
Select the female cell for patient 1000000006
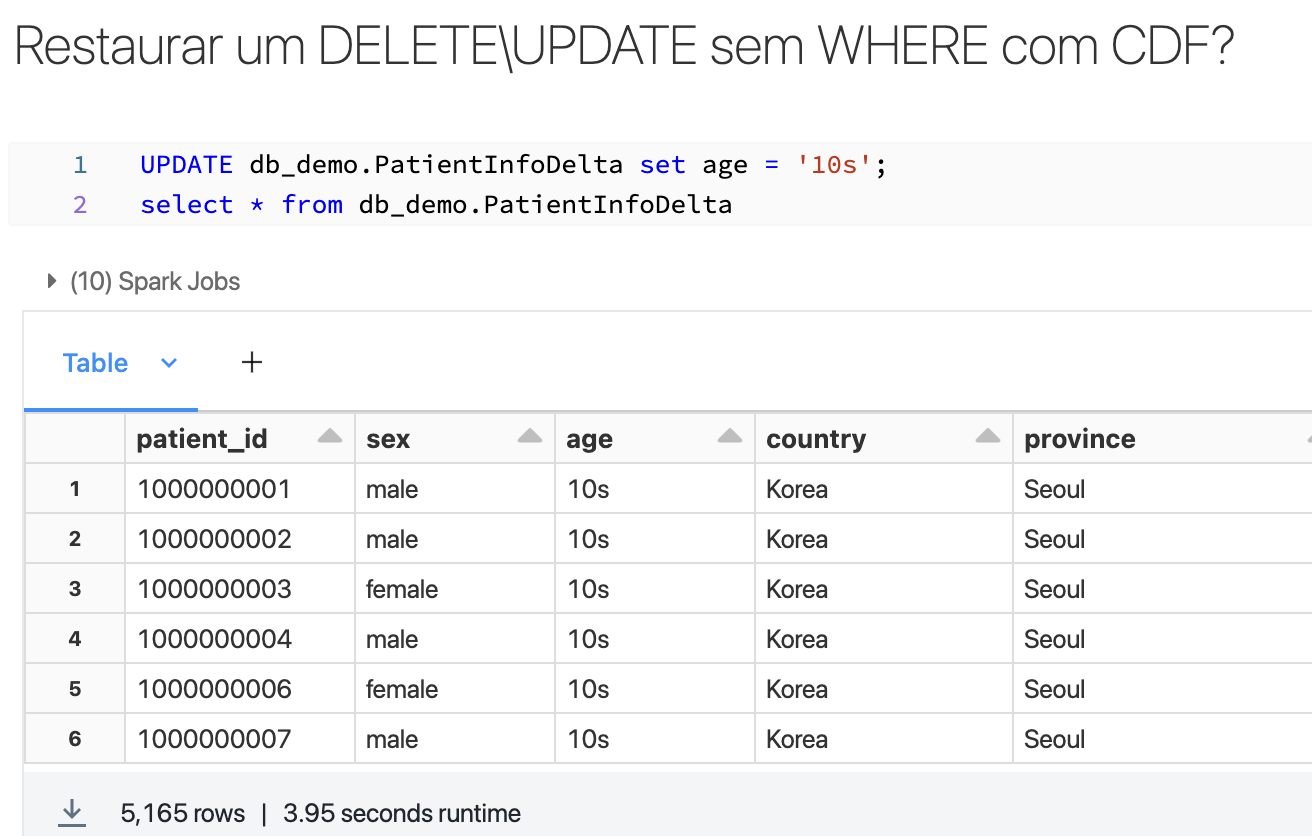click(x=455, y=689)
